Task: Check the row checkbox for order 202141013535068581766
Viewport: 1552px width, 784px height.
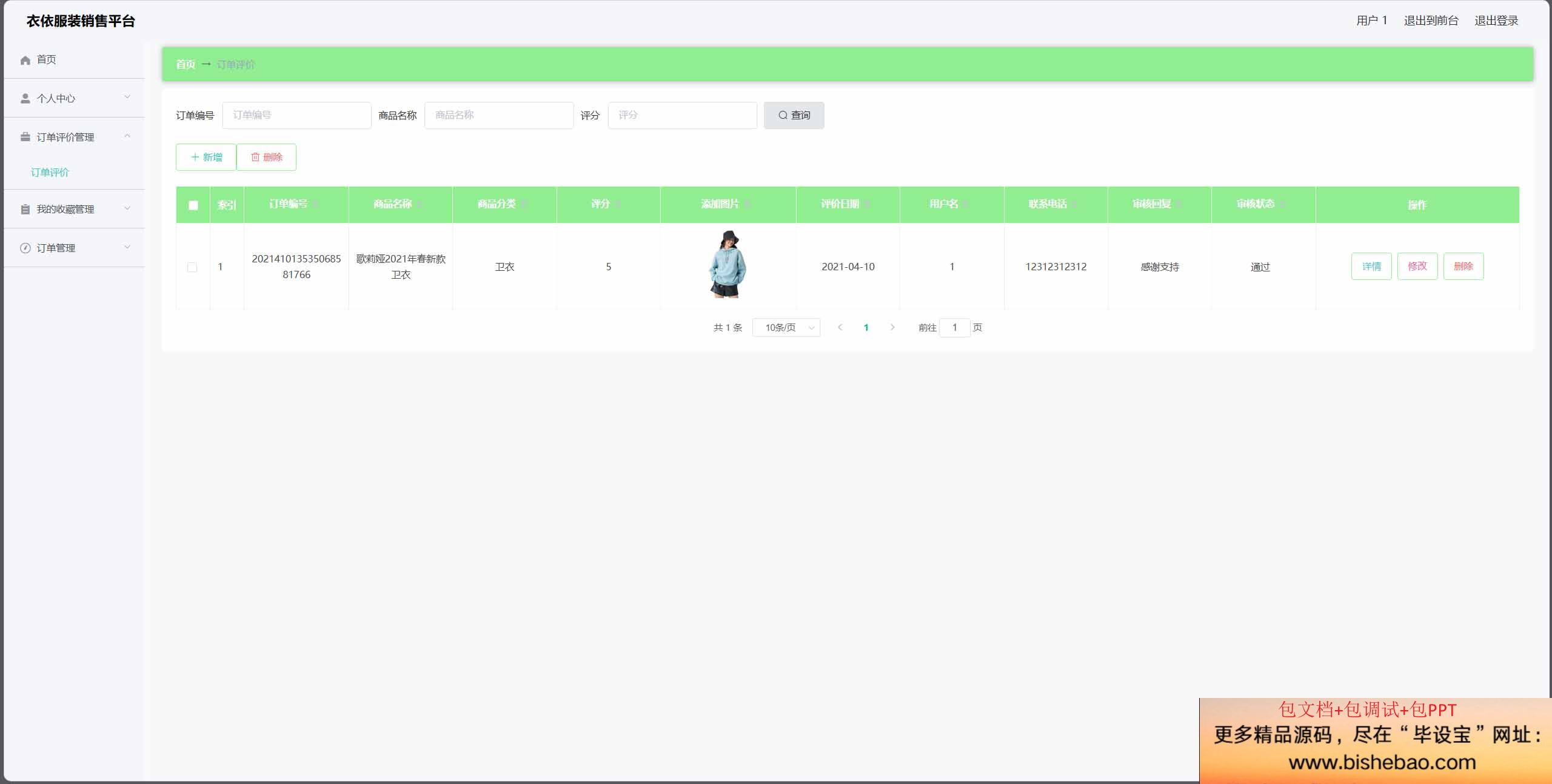Action: click(192, 267)
